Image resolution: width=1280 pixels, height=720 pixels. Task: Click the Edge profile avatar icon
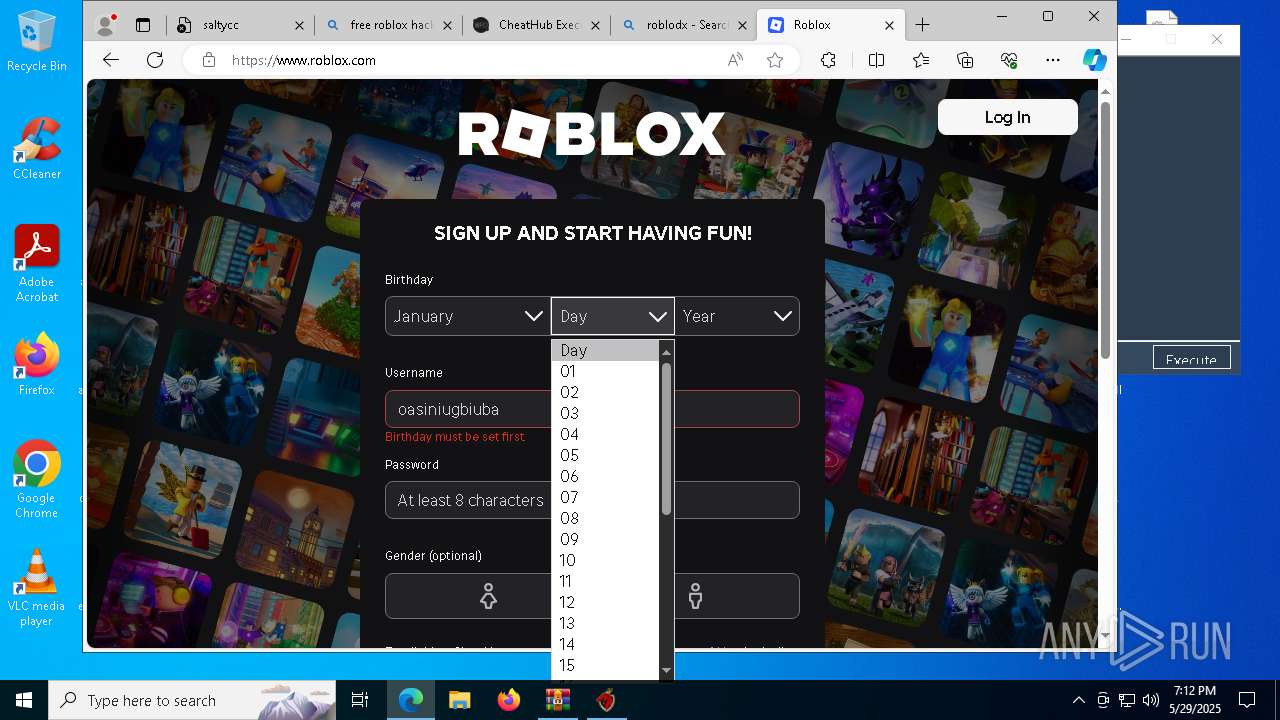click(104, 25)
